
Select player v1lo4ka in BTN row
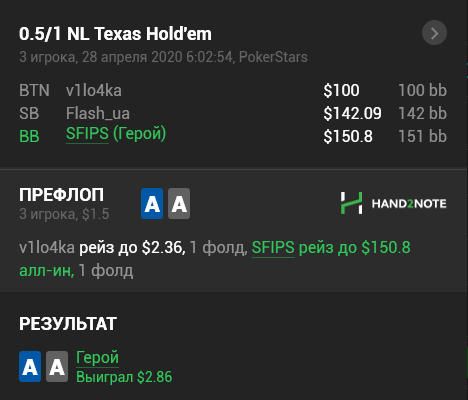(x=94, y=91)
